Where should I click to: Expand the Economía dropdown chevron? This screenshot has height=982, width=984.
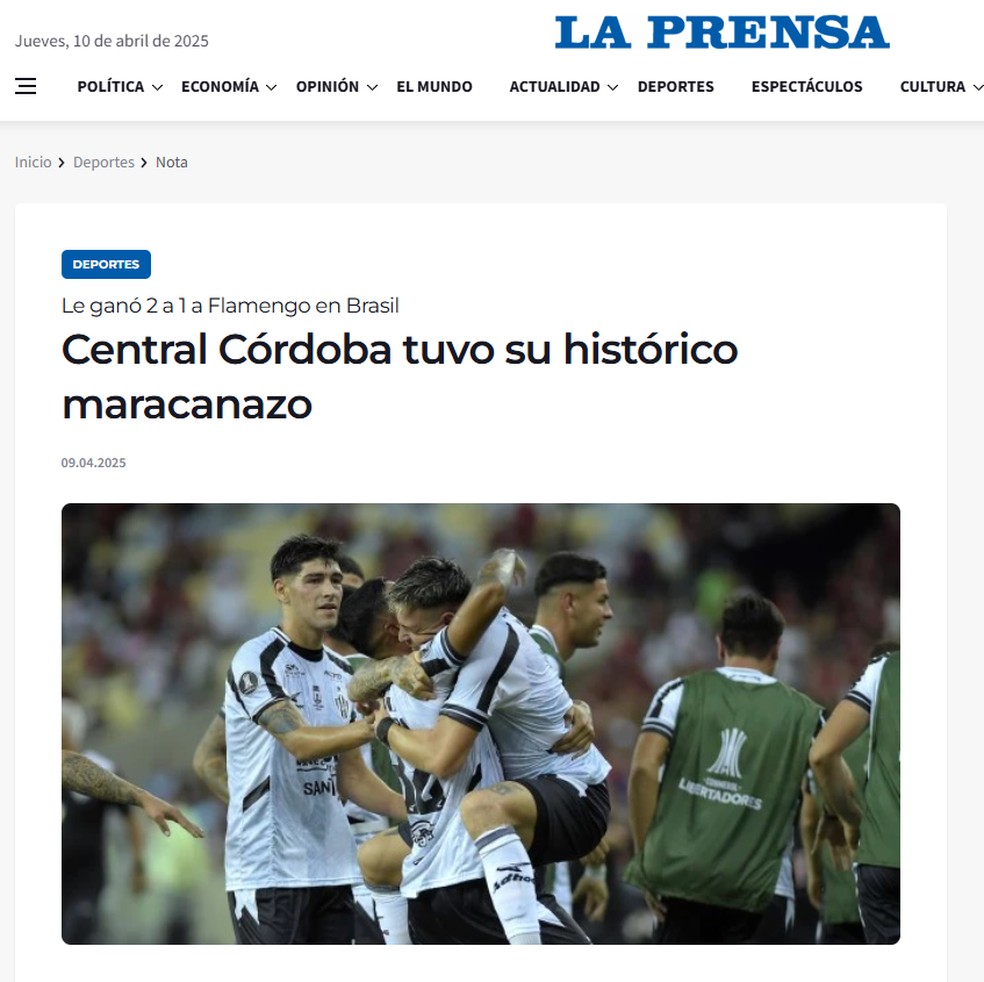click(x=271, y=87)
